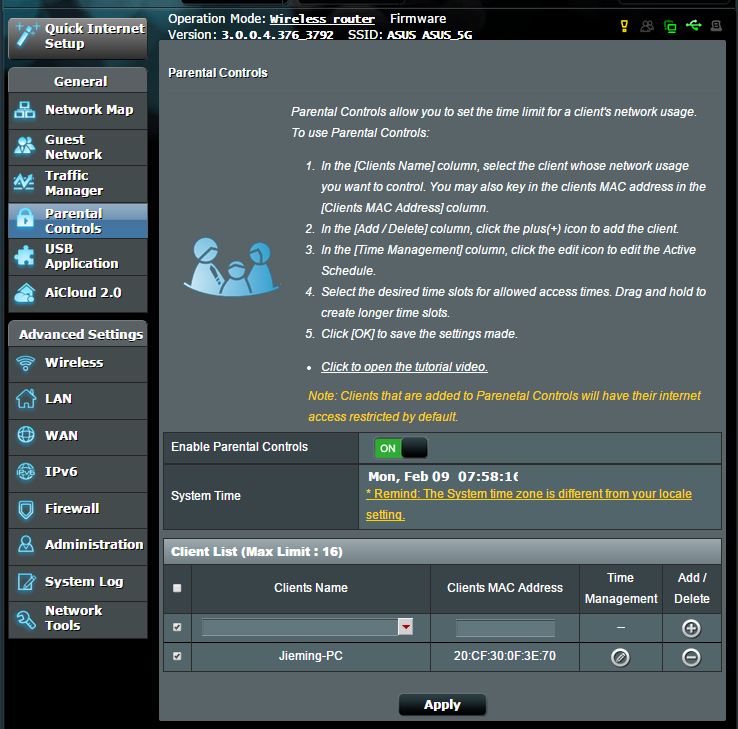738x729 pixels.
Task: Click firmware version 3.0.0.4.376_3792 link
Action: pos(277,35)
